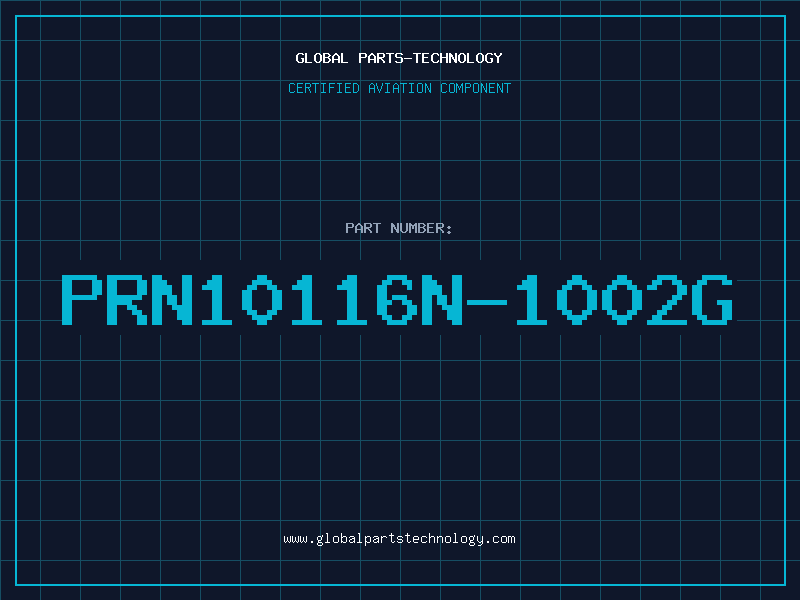
Task: Select the letter R in the part number
Action: pos(127,298)
